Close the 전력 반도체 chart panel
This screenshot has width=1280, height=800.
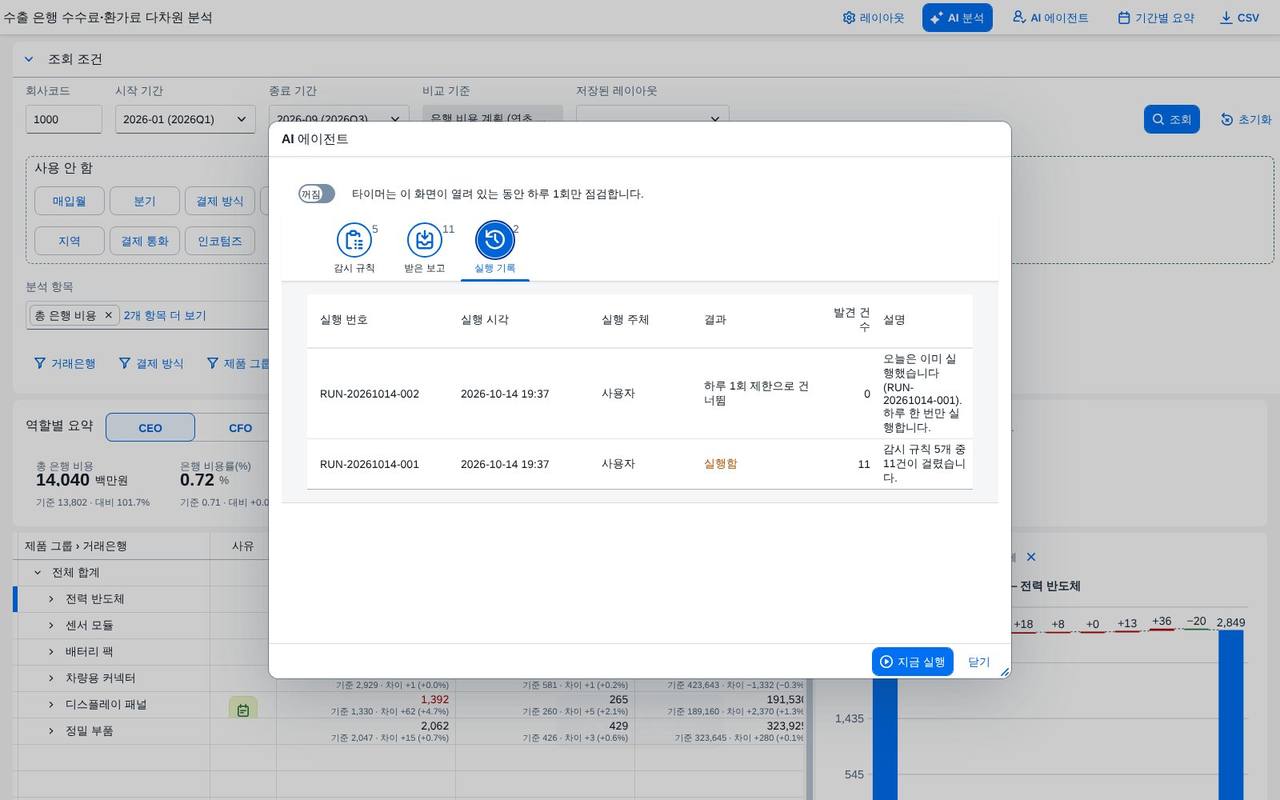(x=1031, y=557)
